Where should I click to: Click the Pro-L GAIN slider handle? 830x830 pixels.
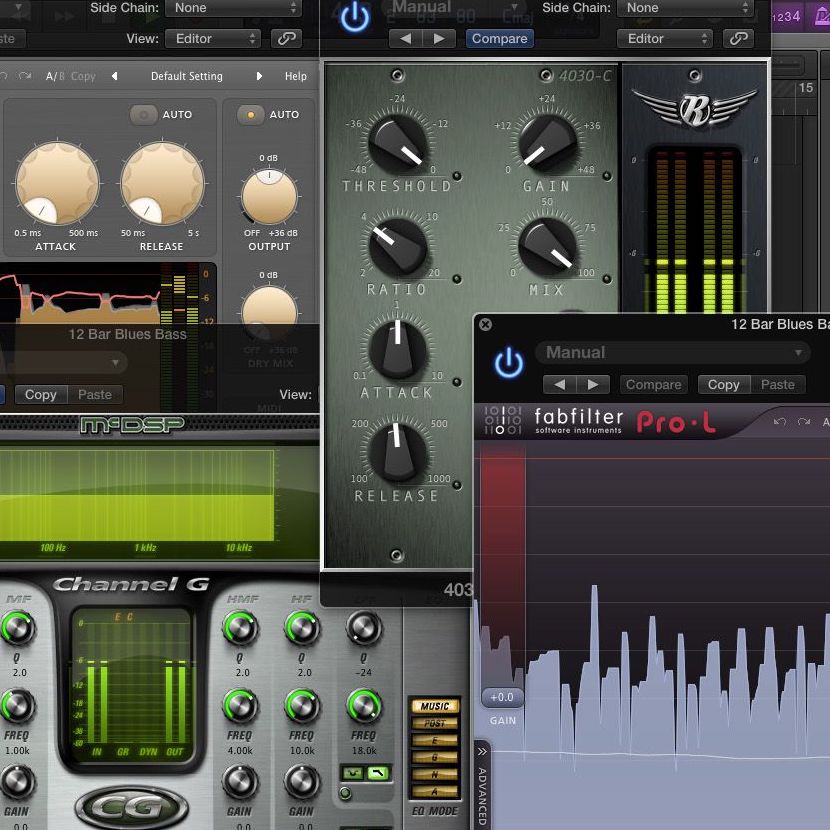click(x=502, y=697)
